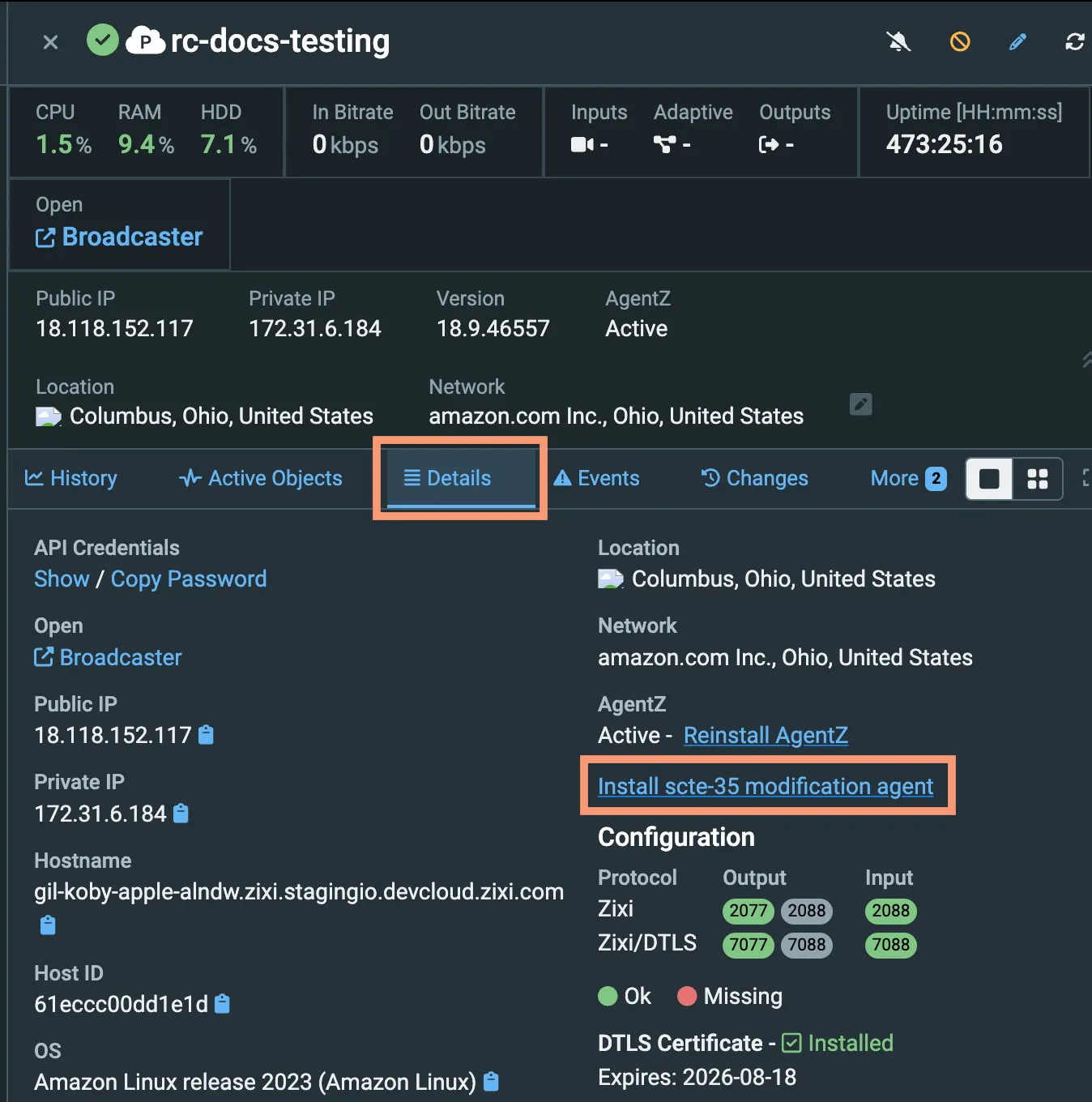Click the RAM 9.4% value

pos(146,144)
